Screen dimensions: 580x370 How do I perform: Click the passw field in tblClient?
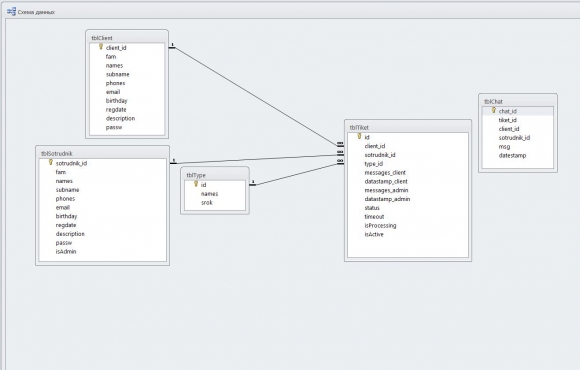127,127
